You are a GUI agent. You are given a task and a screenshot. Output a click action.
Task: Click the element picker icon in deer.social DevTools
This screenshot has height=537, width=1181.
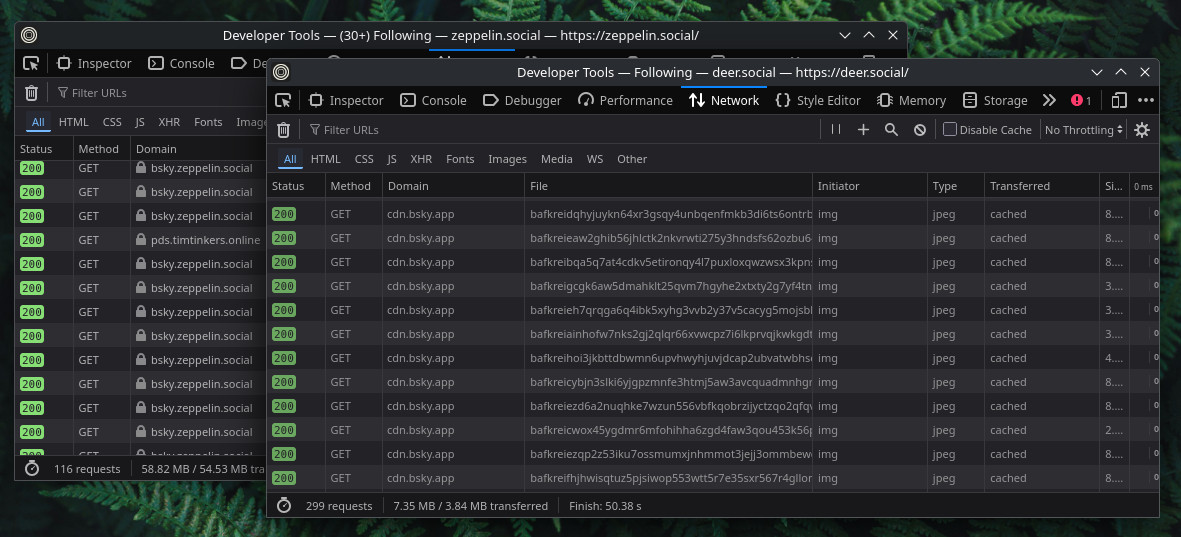click(283, 100)
